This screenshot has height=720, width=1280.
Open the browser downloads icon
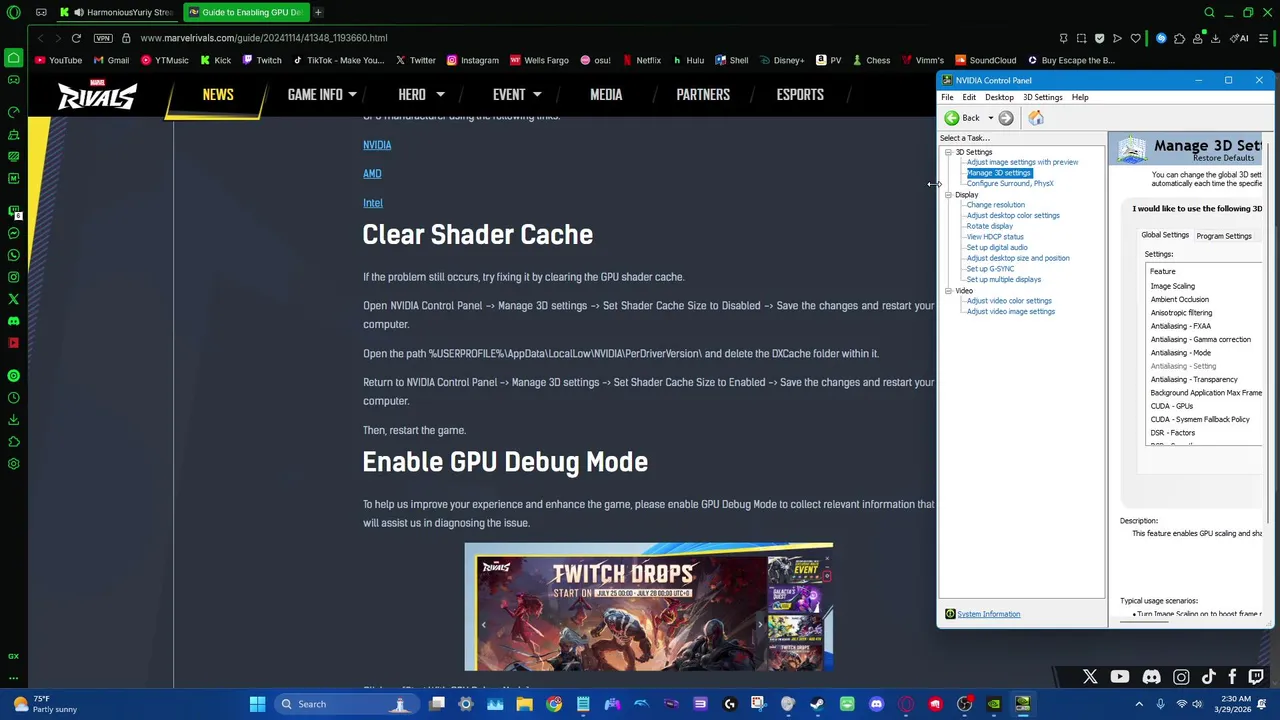click(x=1215, y=38)
